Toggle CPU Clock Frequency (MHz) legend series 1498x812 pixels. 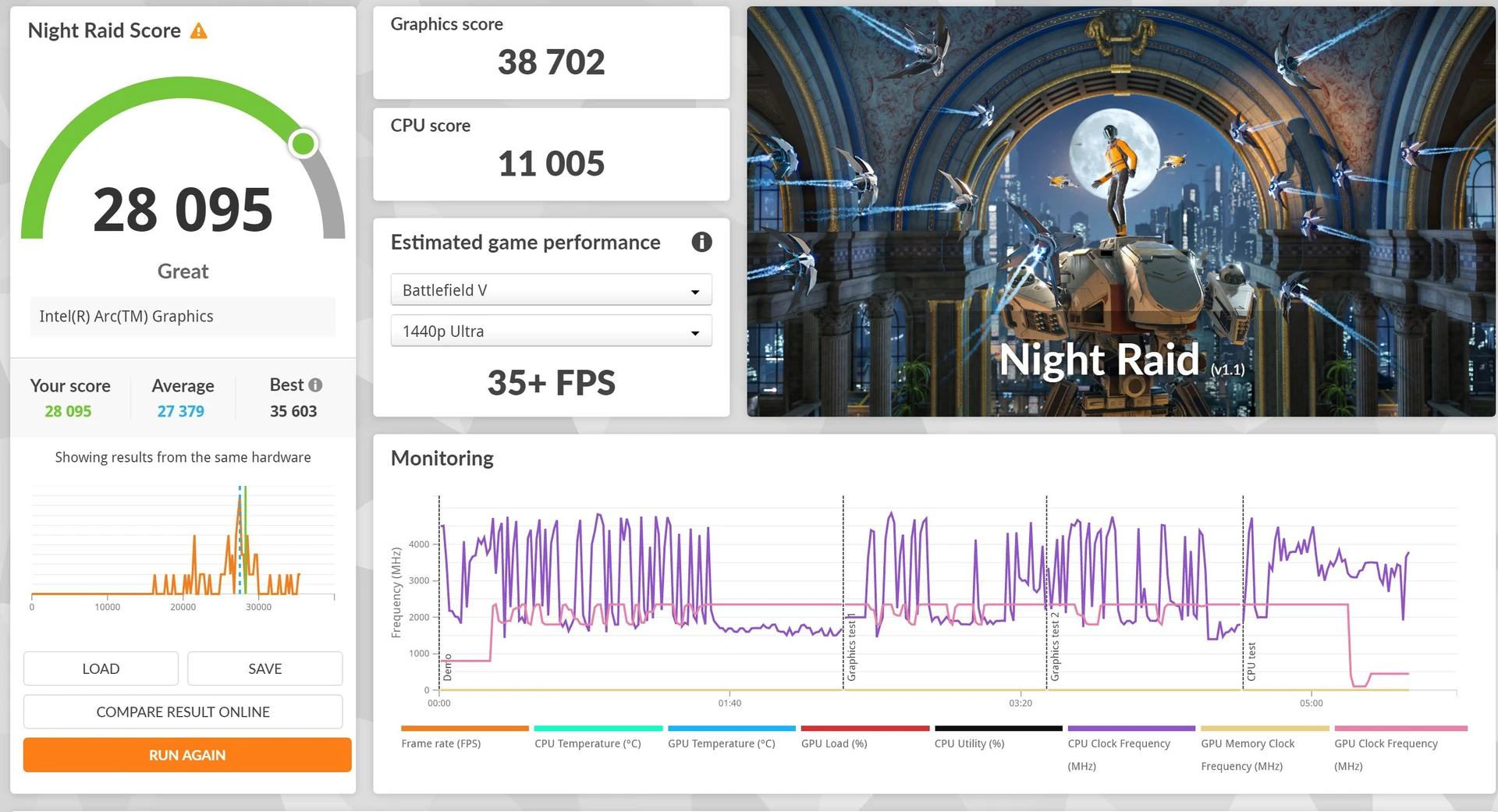[x=1131, y=749]
